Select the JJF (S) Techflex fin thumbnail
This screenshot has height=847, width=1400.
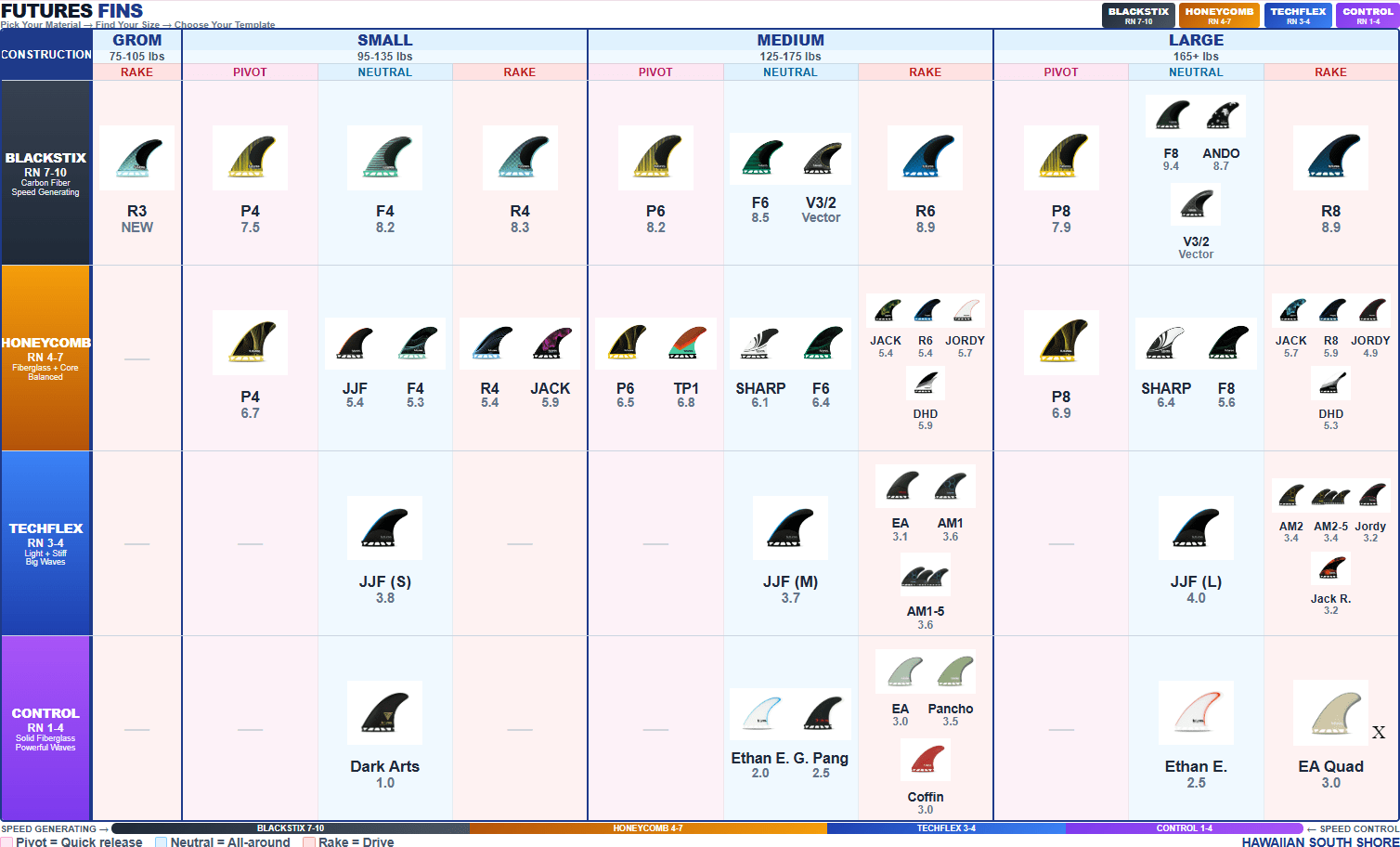point(384,528)
